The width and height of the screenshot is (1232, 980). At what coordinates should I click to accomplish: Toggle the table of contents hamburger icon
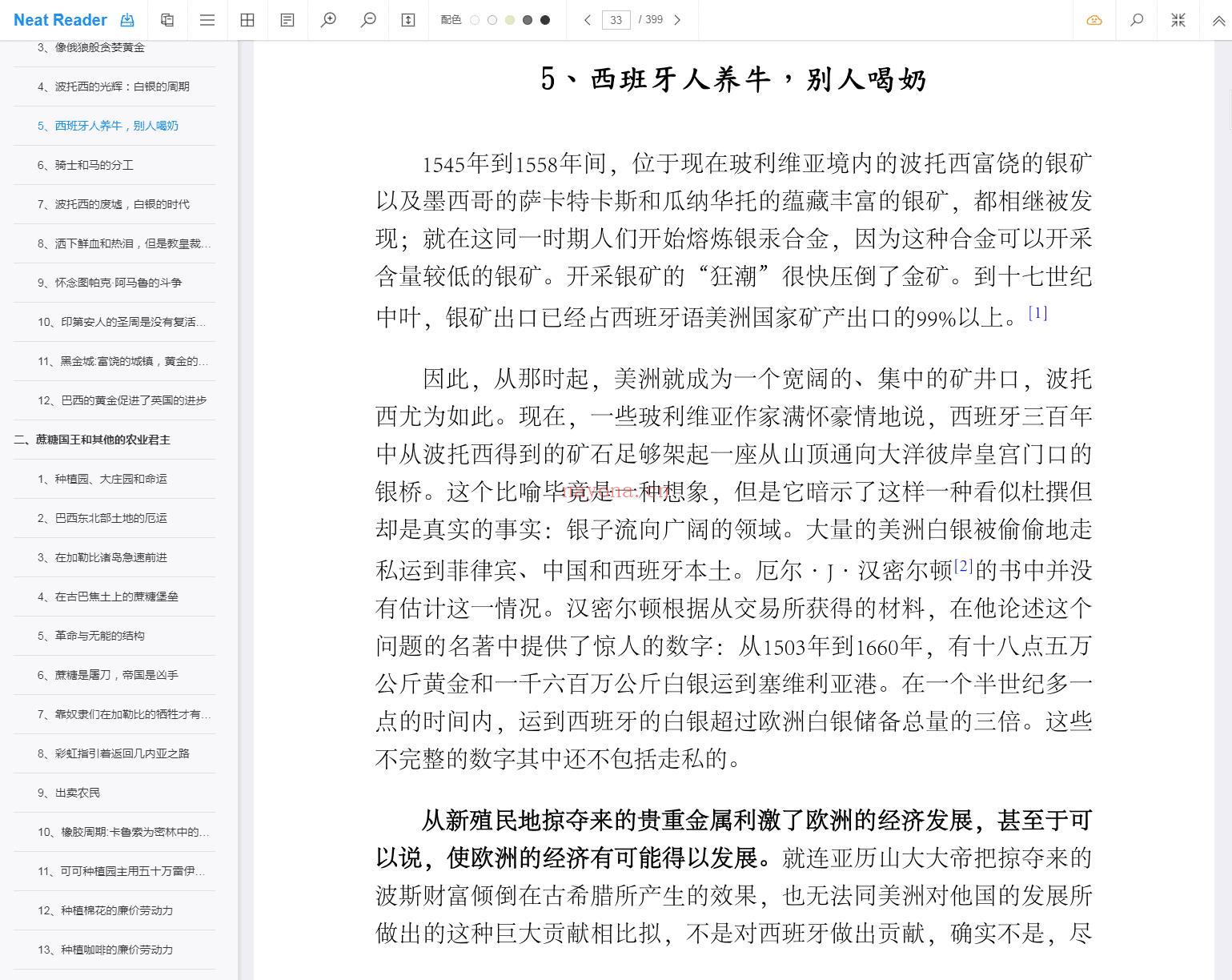pyautogui.click(x=207, y=20)
